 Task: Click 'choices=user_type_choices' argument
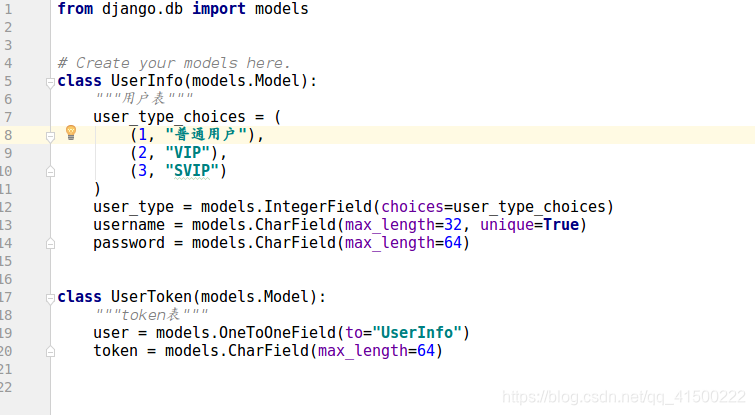(x=493, y=207)
